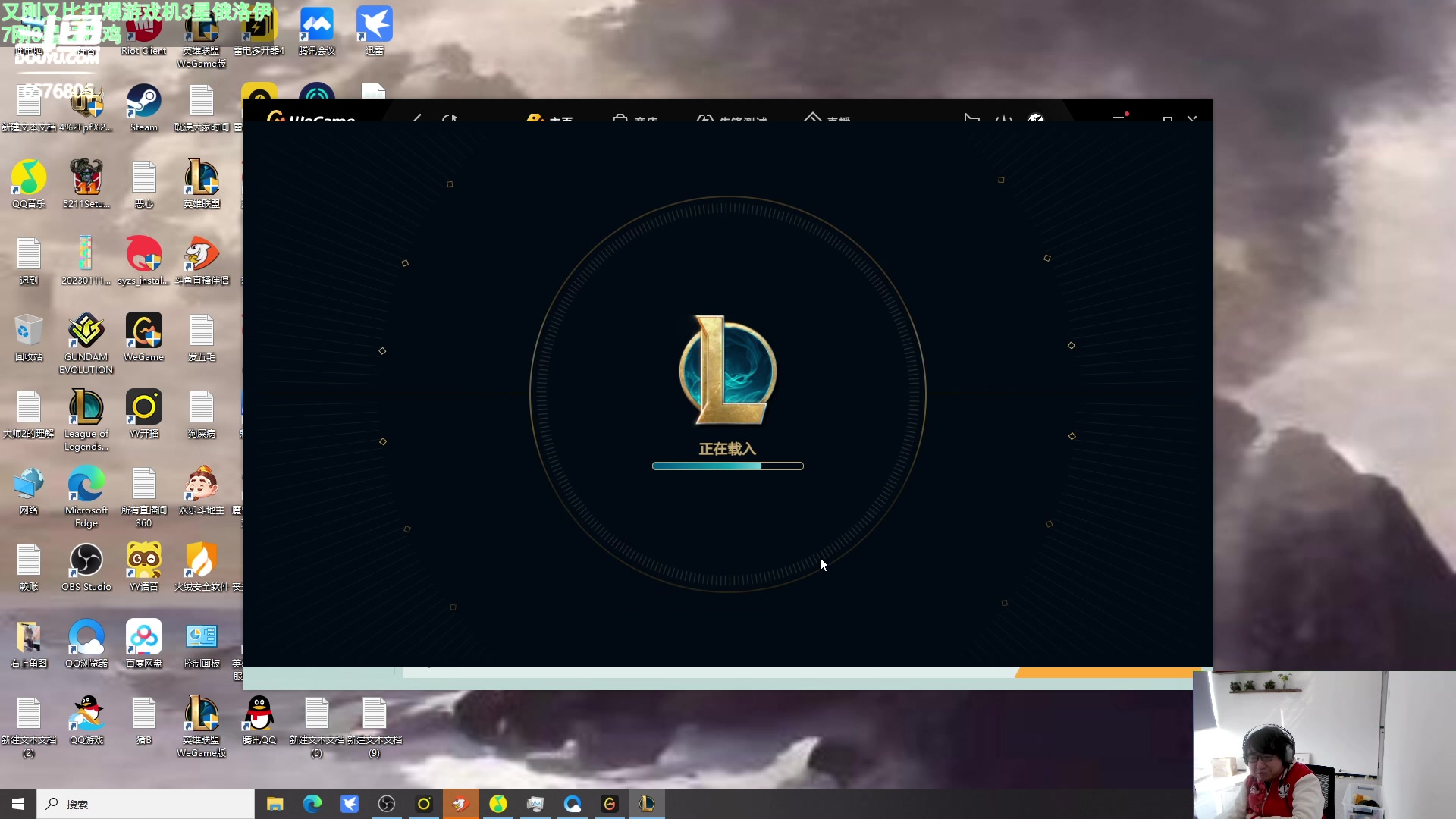Screen dimensions: 1456x819
Task: Open the 迅雷 bird icon in taskbar
Action: click(349, 804)
